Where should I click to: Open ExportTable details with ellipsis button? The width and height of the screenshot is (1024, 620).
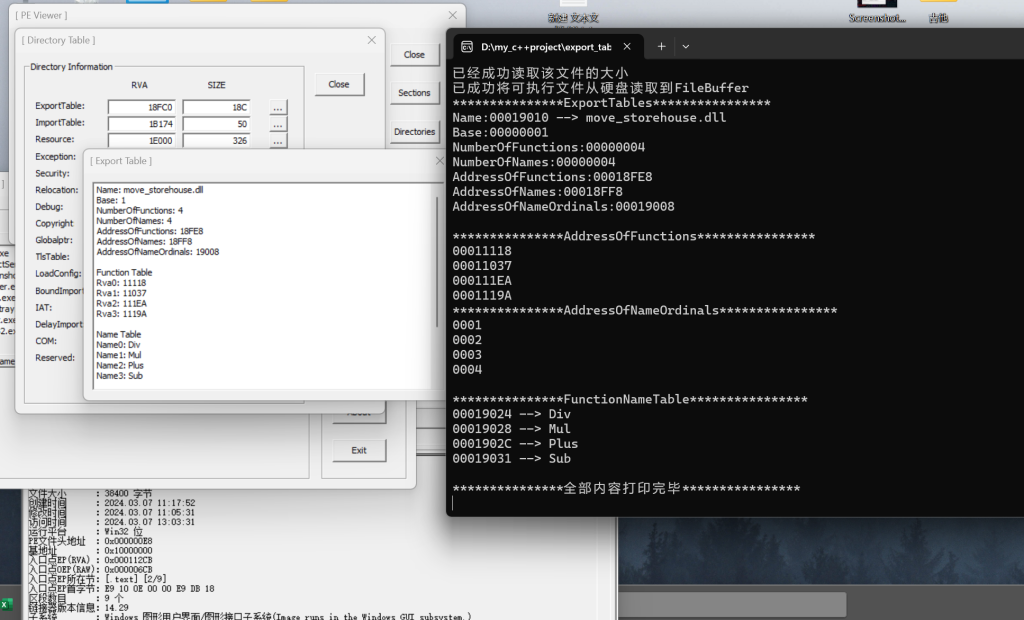click(x=278, y=107)
